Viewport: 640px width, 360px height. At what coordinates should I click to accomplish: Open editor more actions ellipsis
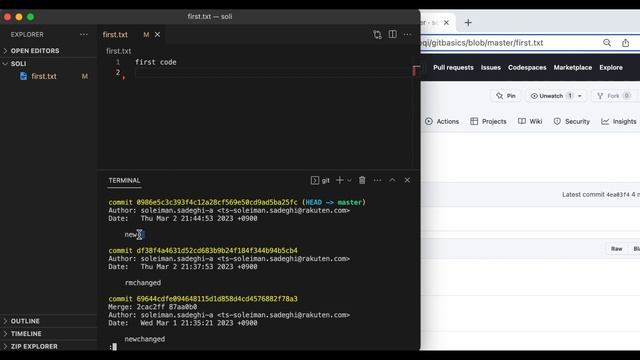(x=407, y=35)
